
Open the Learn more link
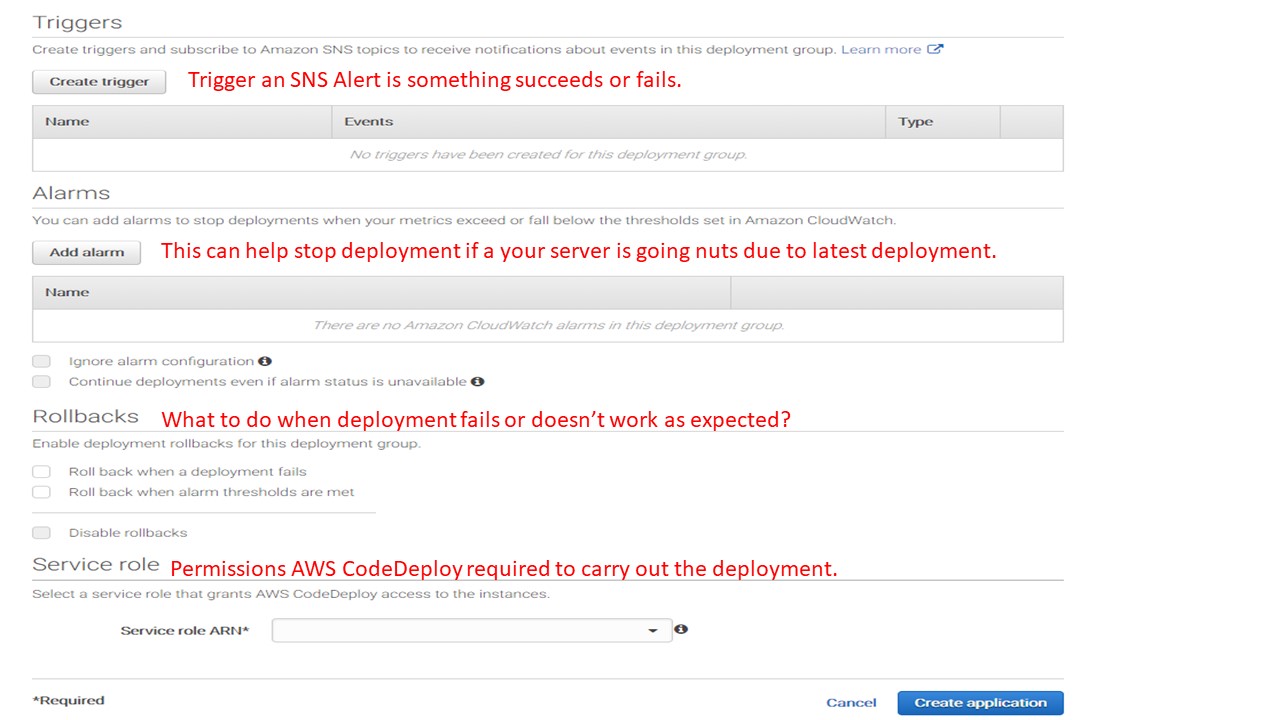[881, 49]
